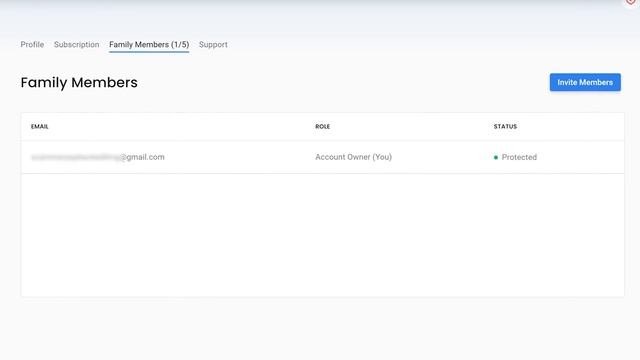
Task: Click the ROLE column header
Action: click(x=322, y=127)
